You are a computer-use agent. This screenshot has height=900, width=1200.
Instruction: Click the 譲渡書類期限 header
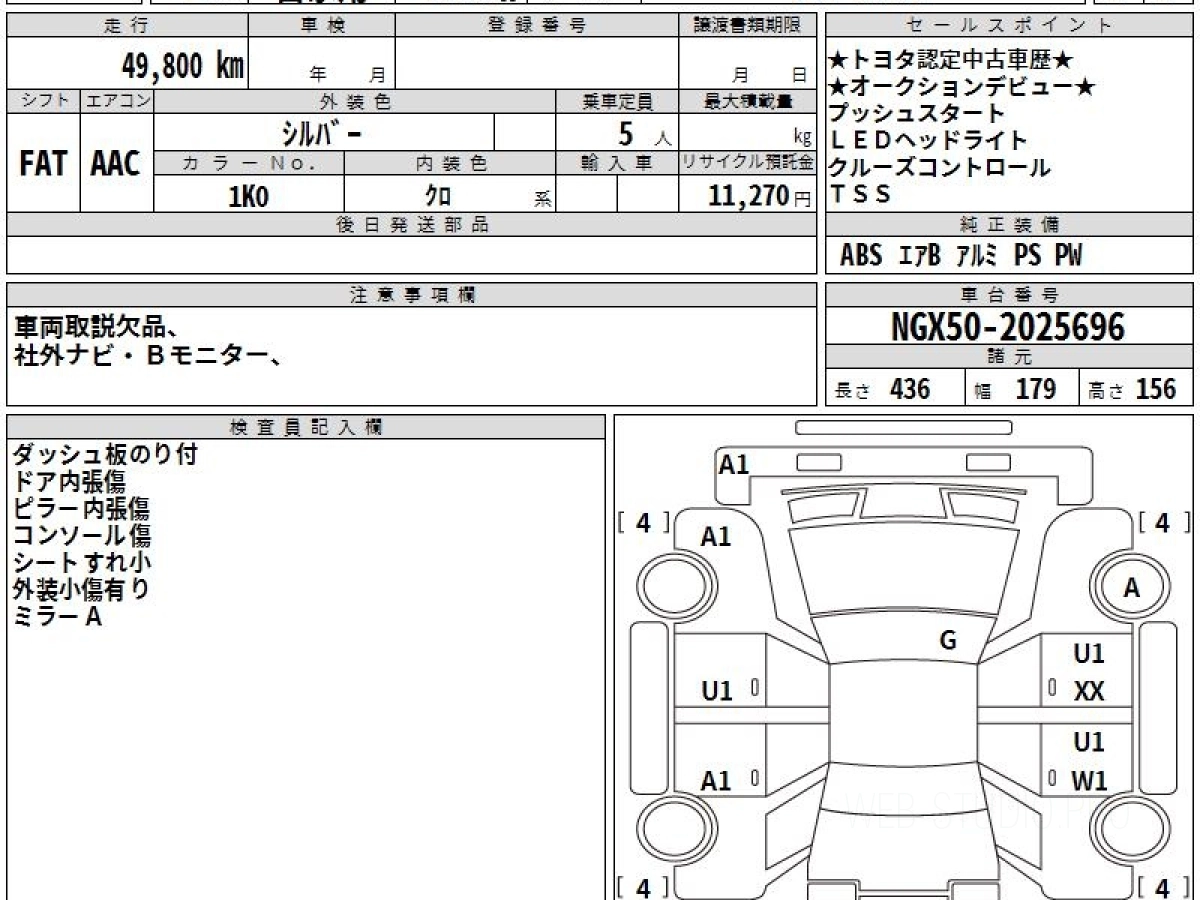coord(747,26)
